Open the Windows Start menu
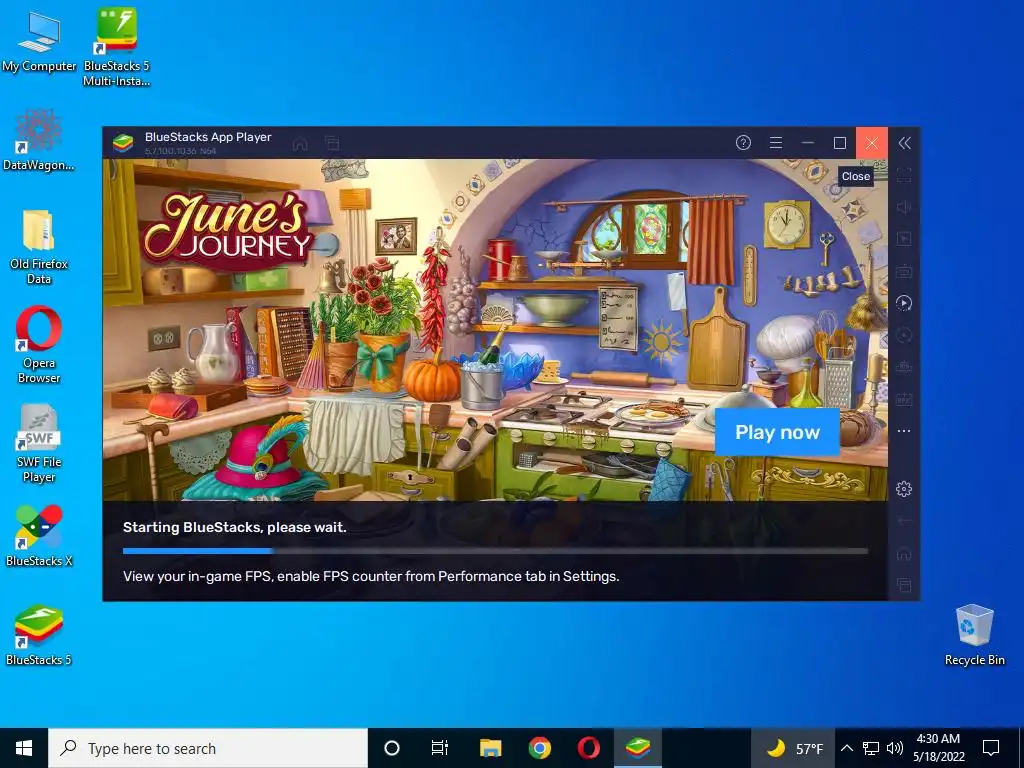Image resolution: width=1024 pixels, height=768 pixels. pyautogui.click(x=24, y=748)
